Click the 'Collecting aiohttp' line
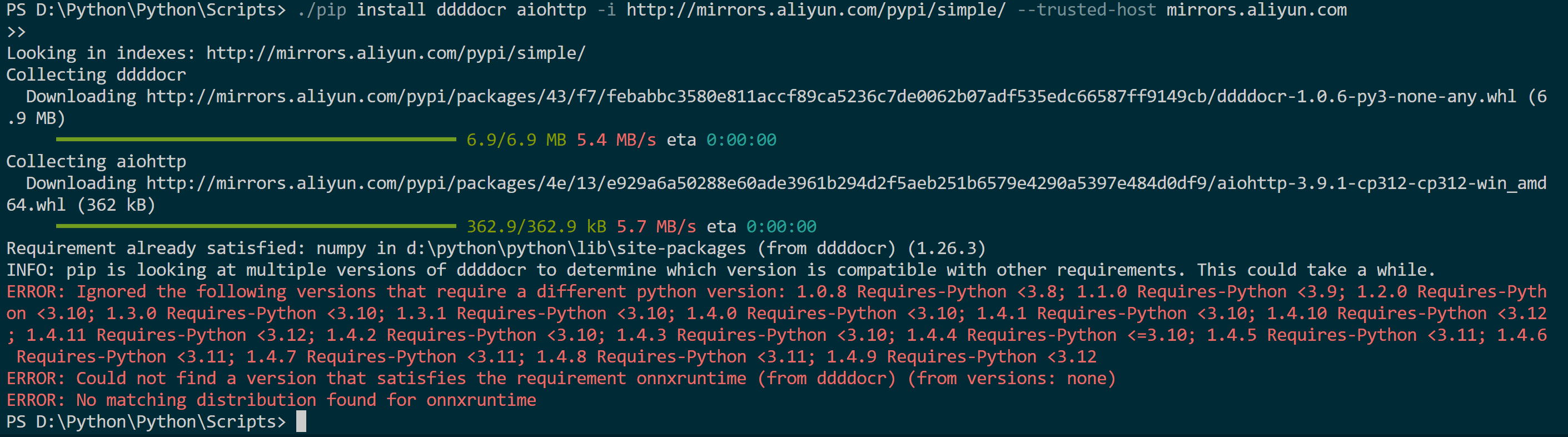 click(x=96, y=162)
